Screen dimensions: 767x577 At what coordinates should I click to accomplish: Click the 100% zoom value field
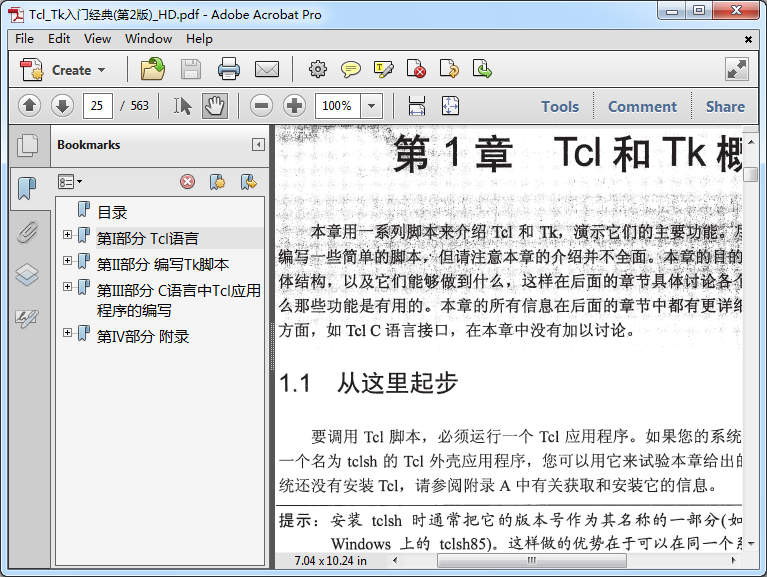pos(338,106)
